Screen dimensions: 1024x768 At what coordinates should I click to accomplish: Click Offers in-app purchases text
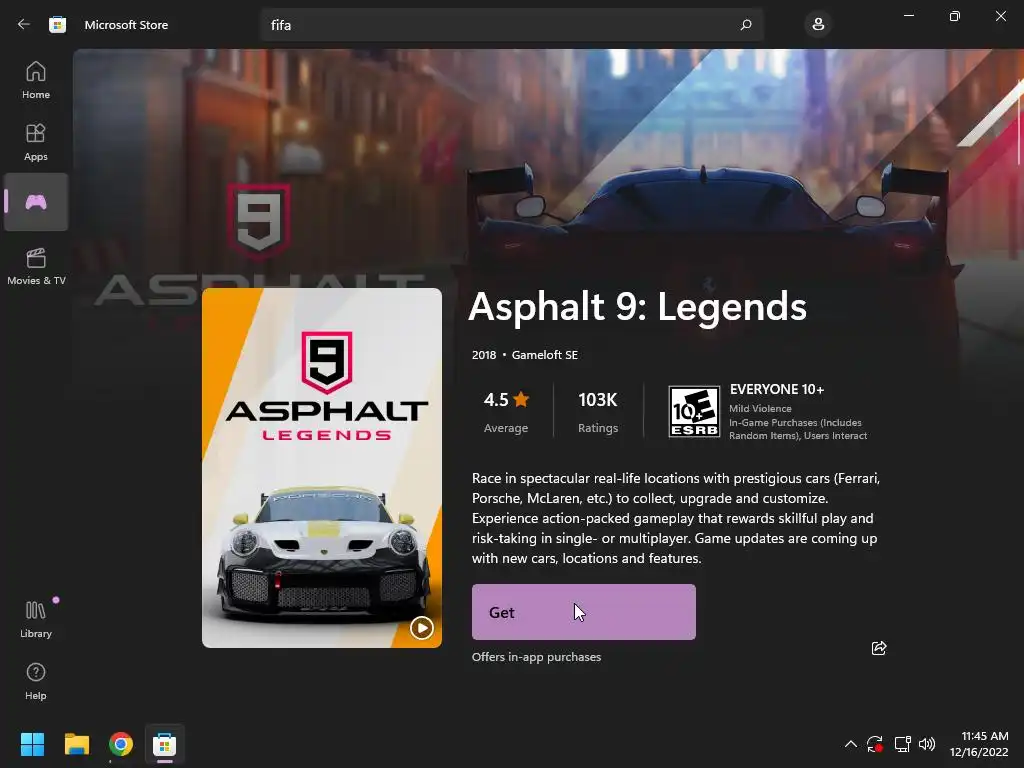(536, 657)
